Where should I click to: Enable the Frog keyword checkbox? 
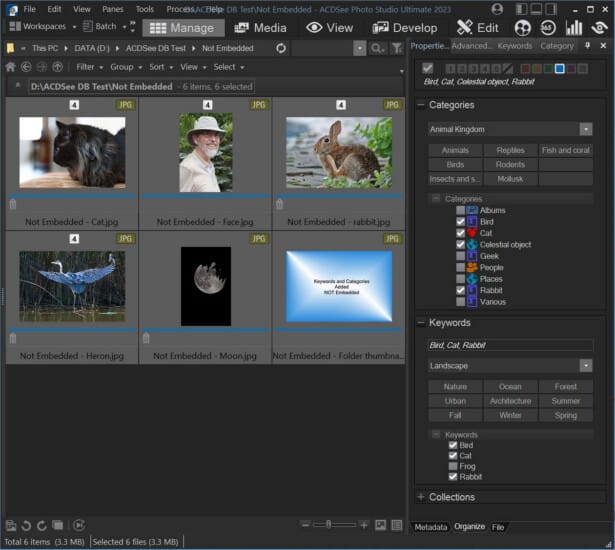tap(454, 466)
